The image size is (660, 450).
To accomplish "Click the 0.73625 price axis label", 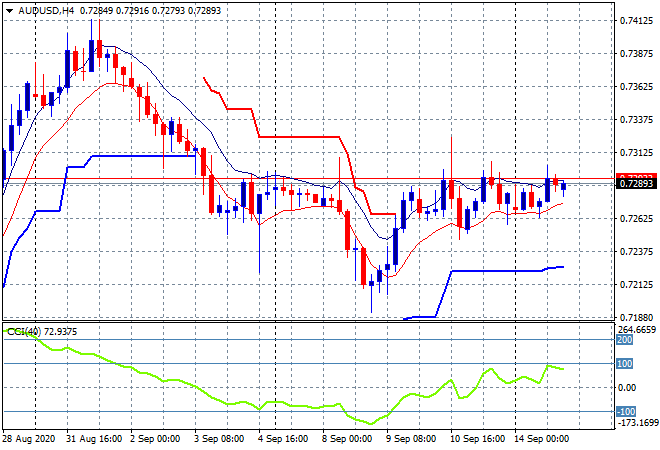I will (636, 86).
